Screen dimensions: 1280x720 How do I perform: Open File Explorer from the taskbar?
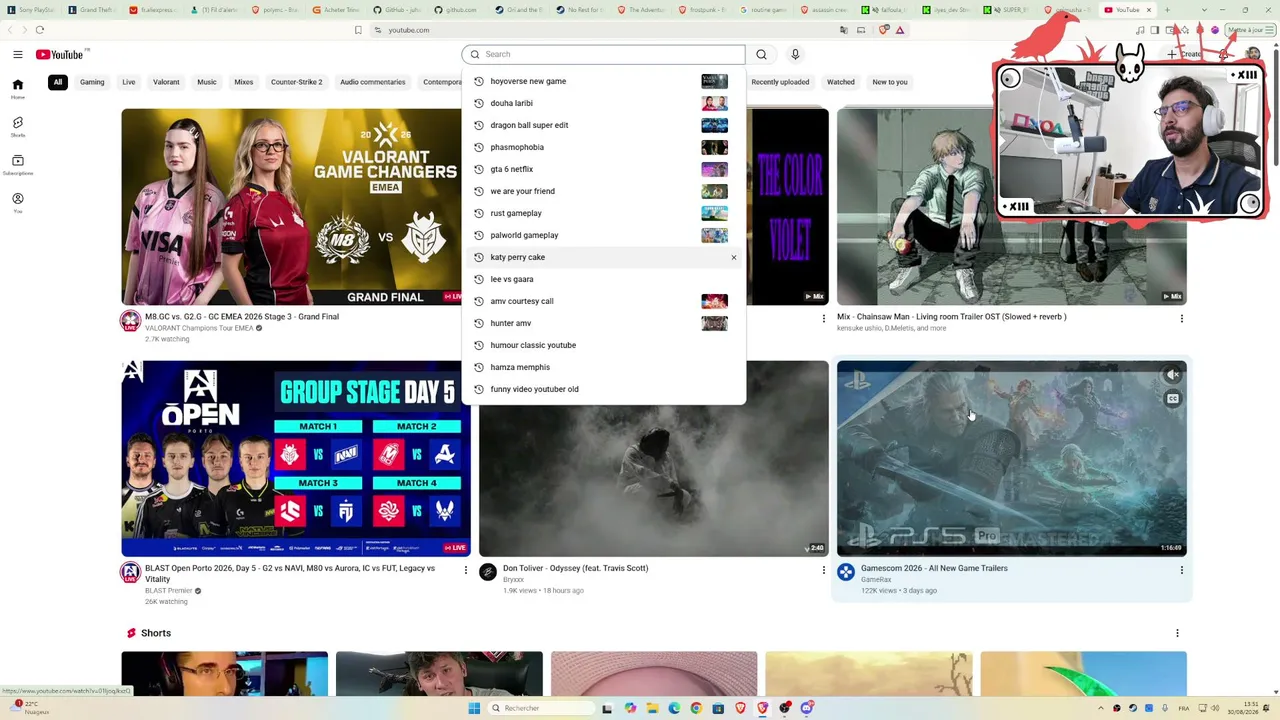[x=652, y=708]
